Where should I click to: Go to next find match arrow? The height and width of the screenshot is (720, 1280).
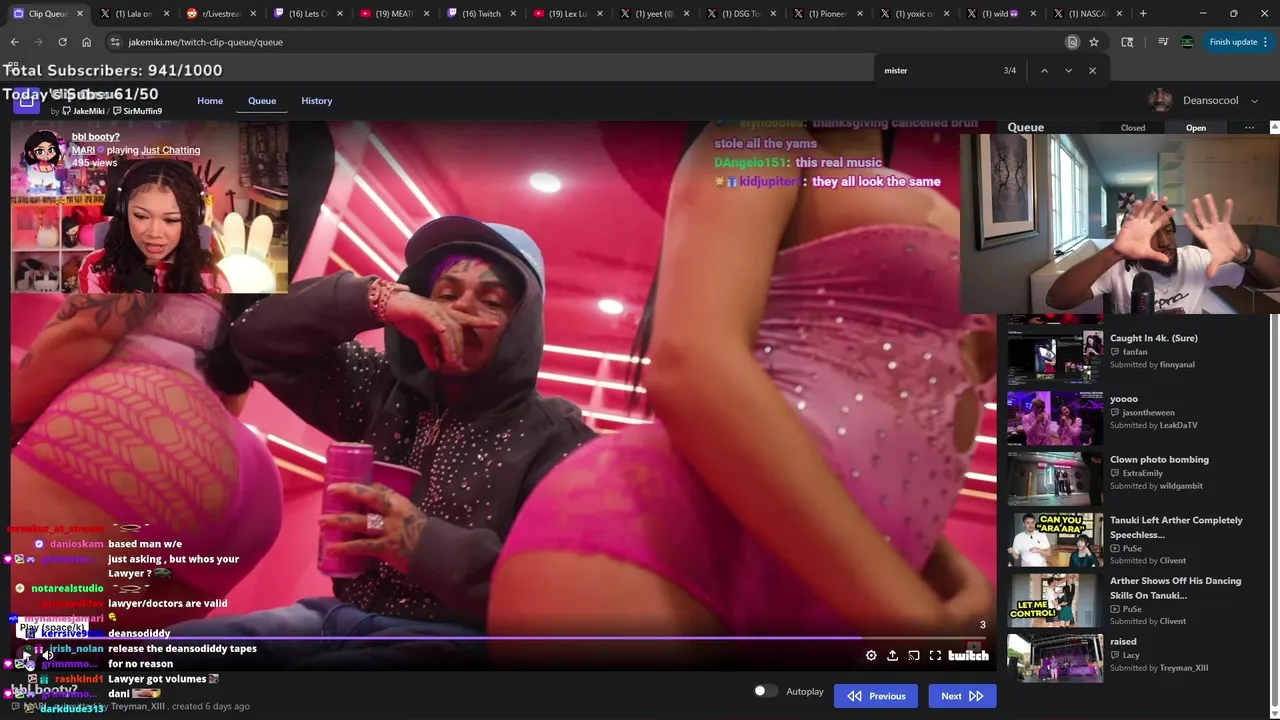(x=1068, y=71)
